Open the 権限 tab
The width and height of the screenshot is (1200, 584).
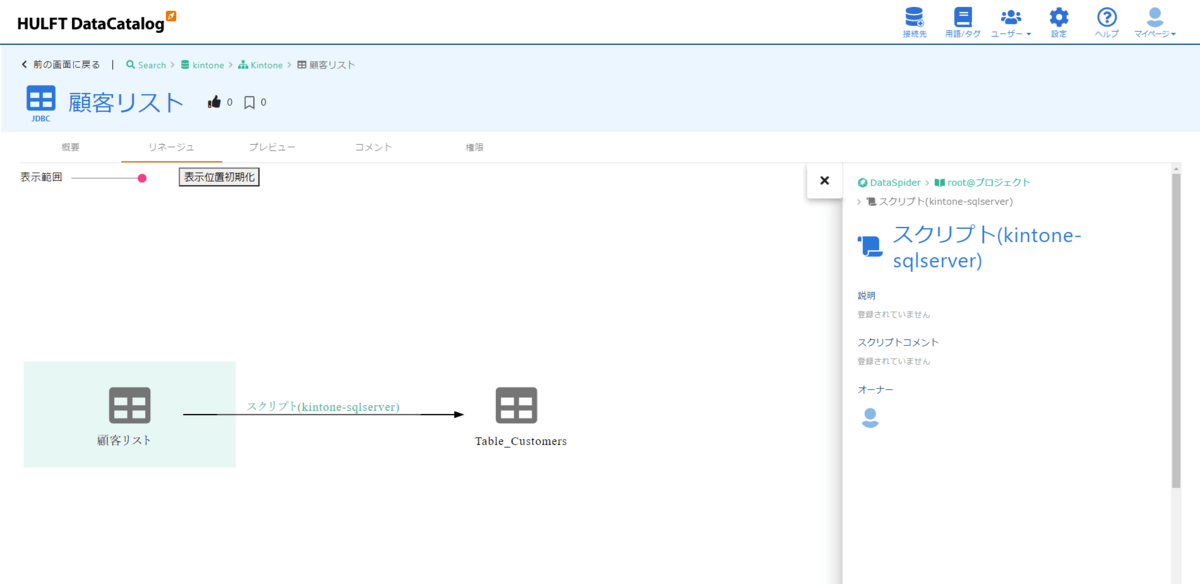pyautogui.click(x=474, y=147)
